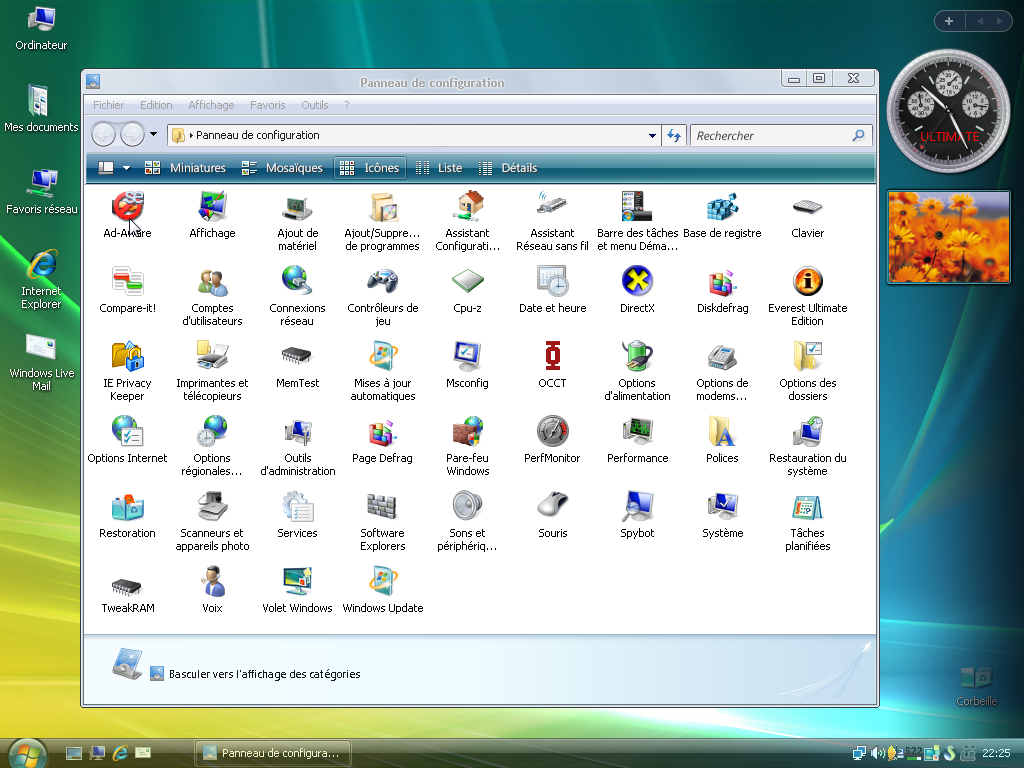Viewport: 1024px width, 768px height.
Task: Open the Affichage display settings icon
Action: point(212,208)
